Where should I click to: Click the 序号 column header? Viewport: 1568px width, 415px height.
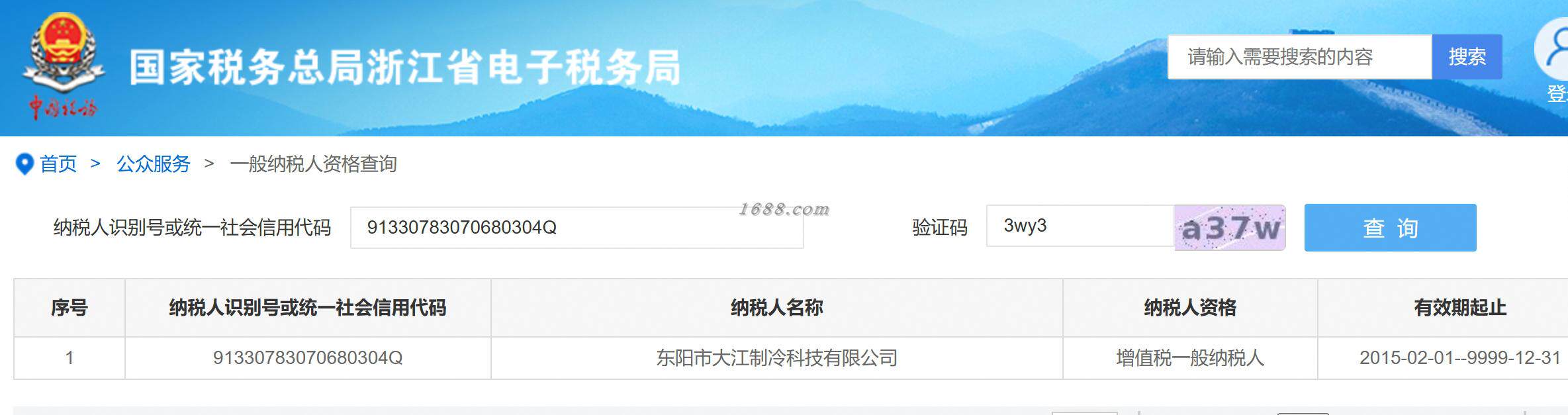69,308
